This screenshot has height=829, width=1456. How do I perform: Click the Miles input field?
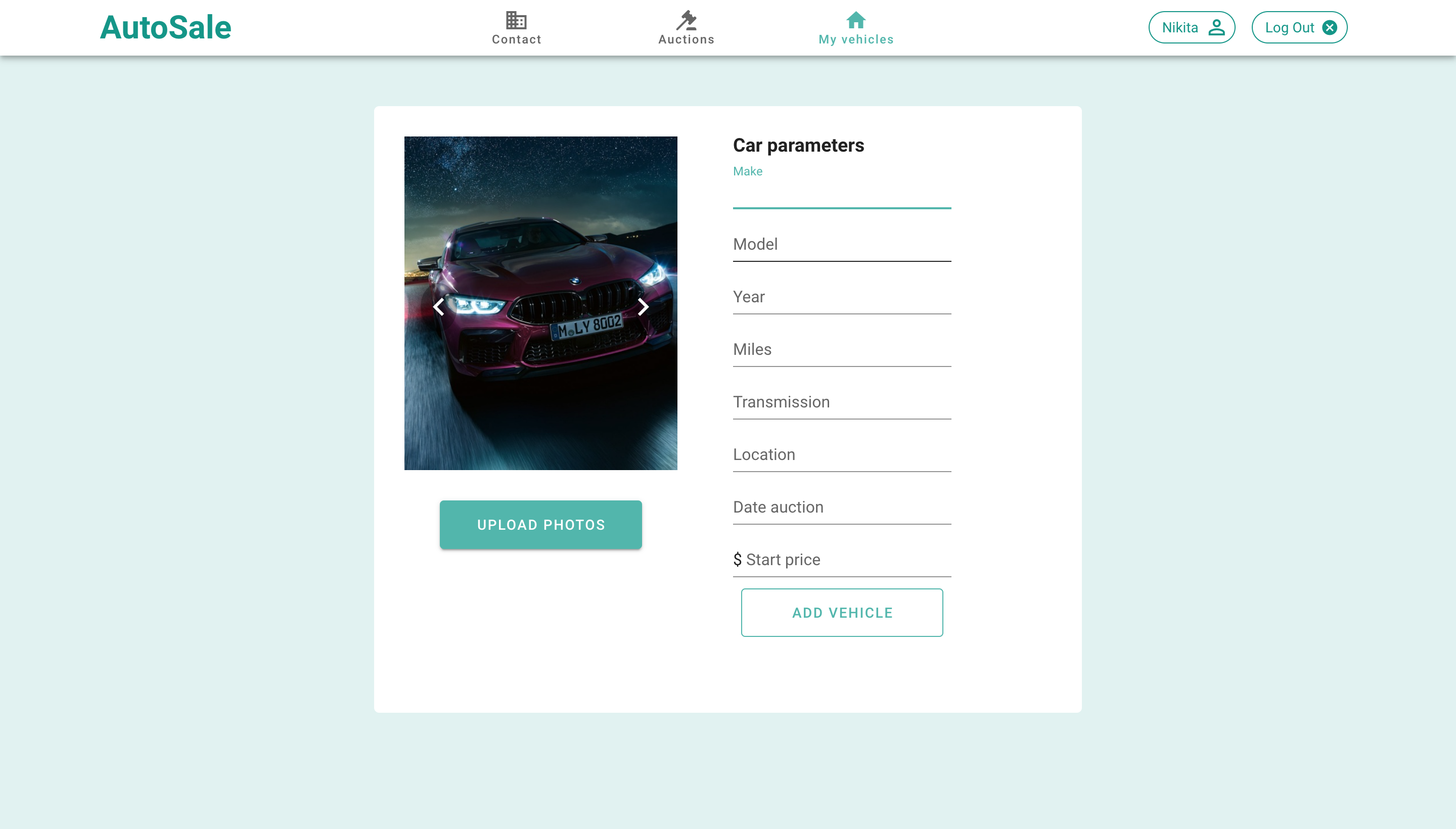(841, 350)
